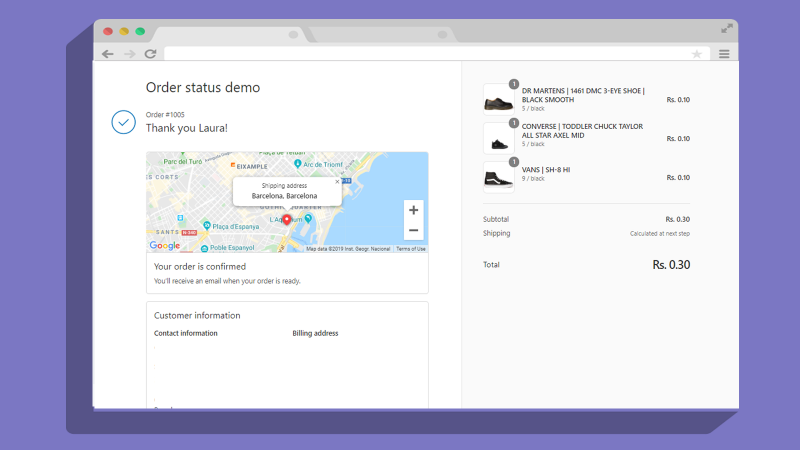
Task: Click the Vans SH-8 HI thumbnail
Action: pos(498,177)
